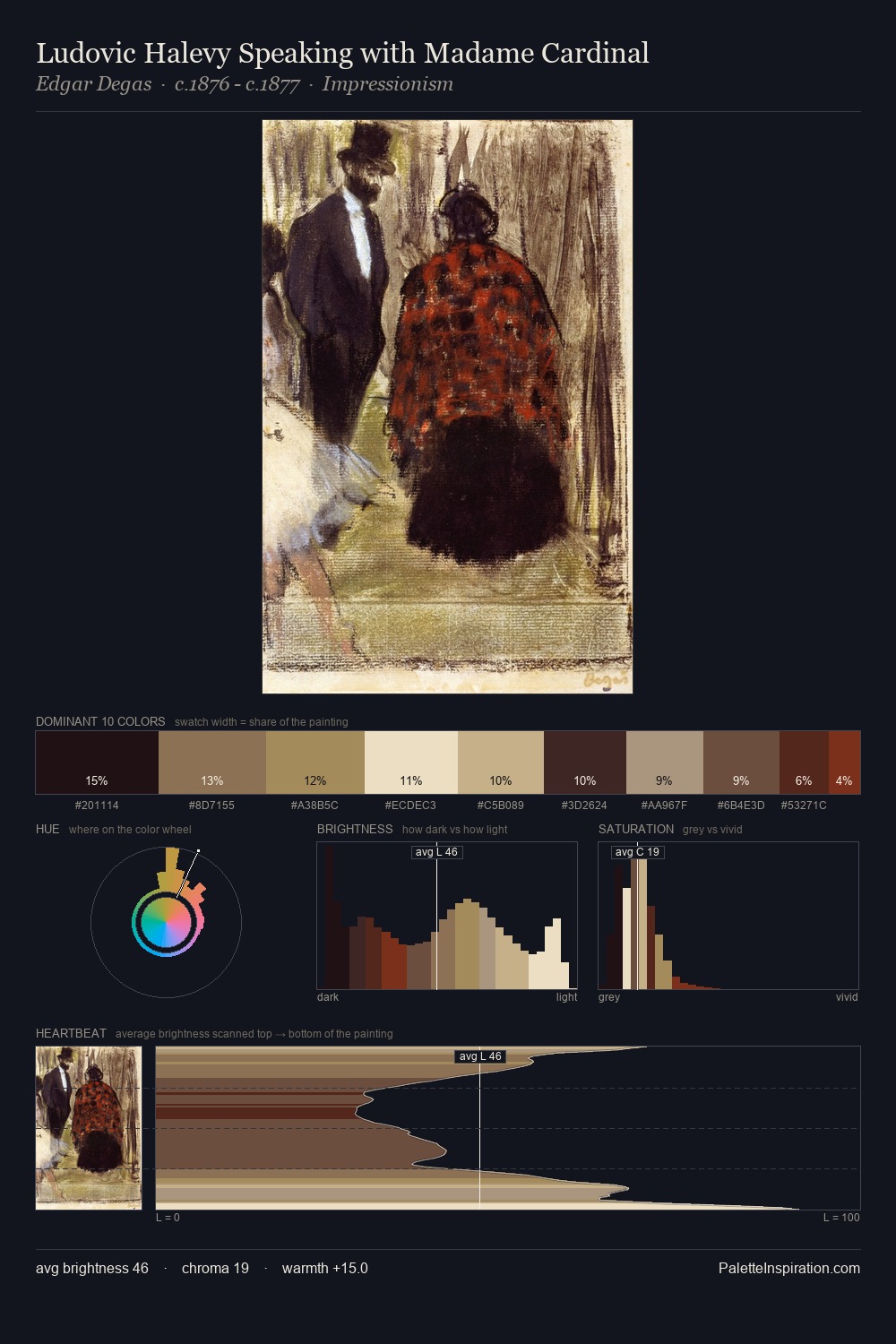The height and width of the screenshot is (1344, 896).
Task: Open the PaletteInspiration.com link
Action: point(789,1268)
